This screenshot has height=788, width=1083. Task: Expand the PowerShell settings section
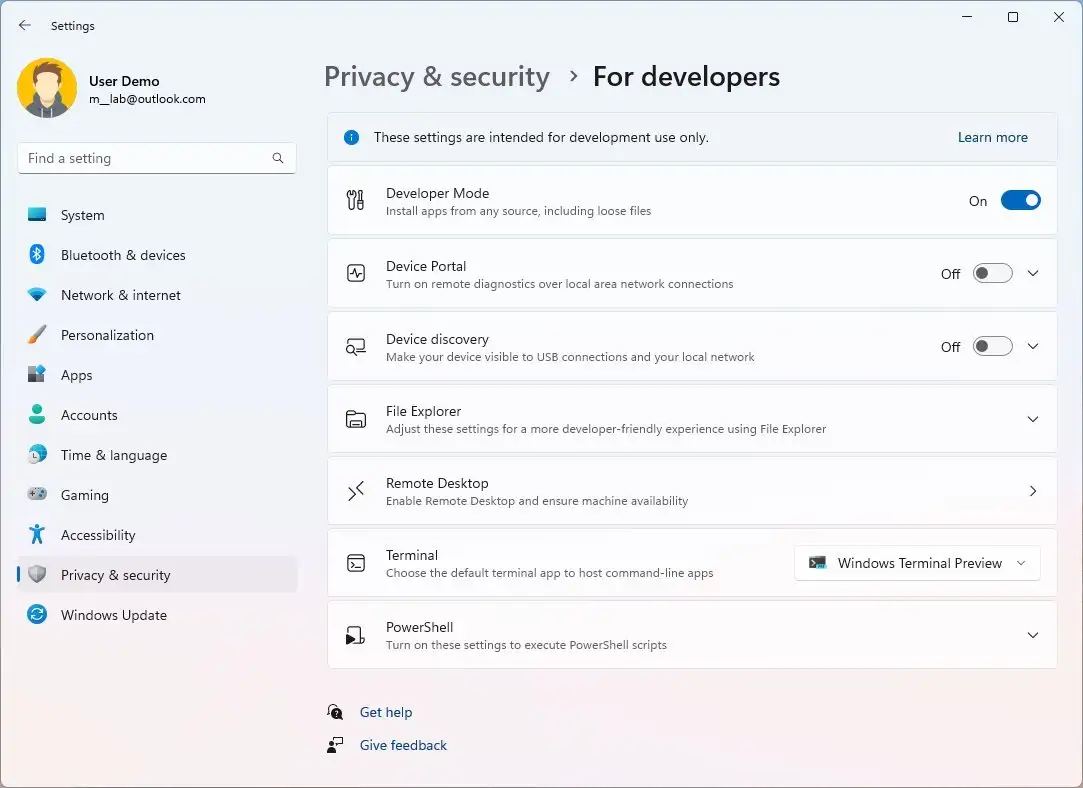pyautogui.click(x=1033, y=635)
